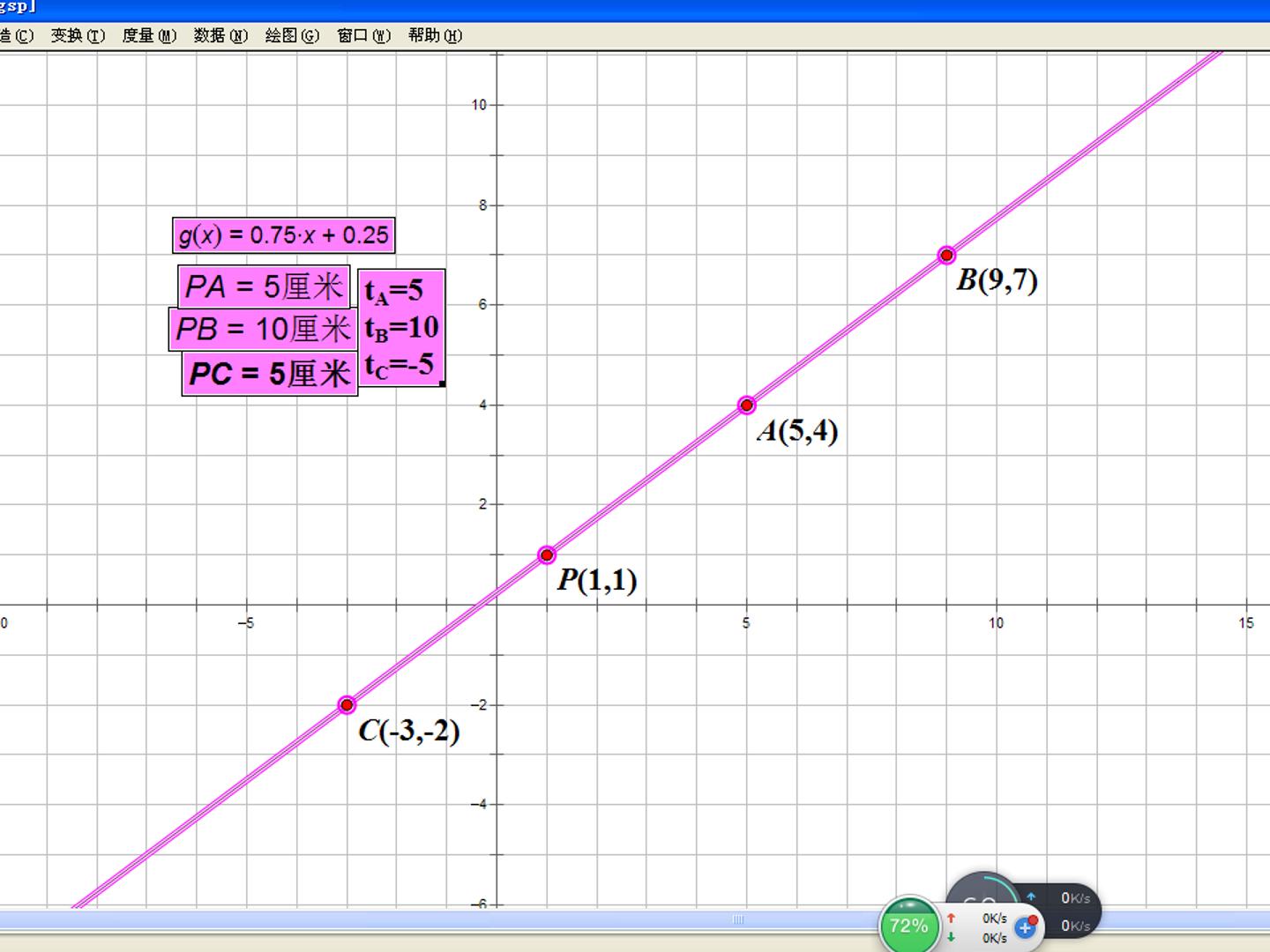
Task: Click the upload speed arrow indicator
Action: point(951,918)
